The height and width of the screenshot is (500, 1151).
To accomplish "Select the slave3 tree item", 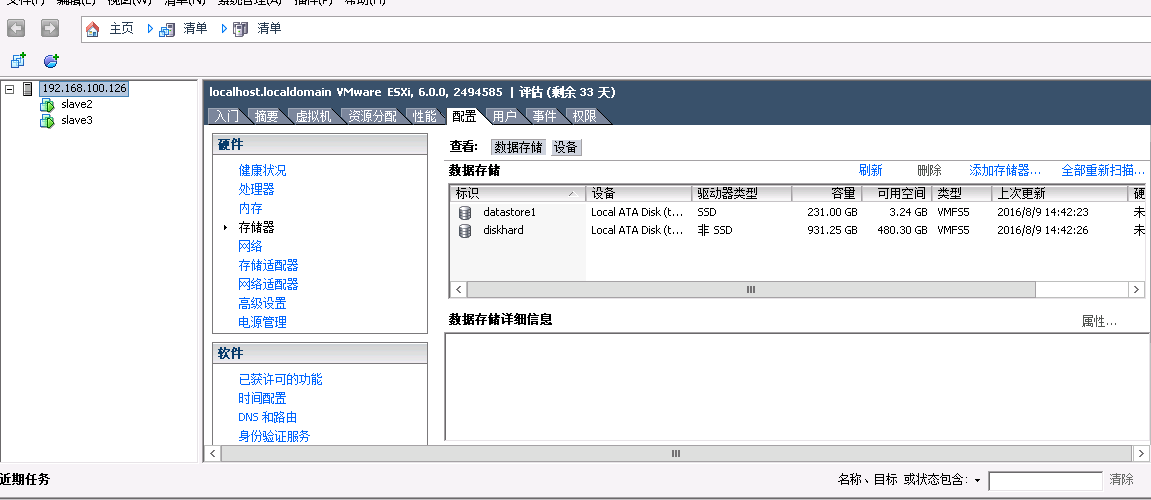I will click(76, 120).
